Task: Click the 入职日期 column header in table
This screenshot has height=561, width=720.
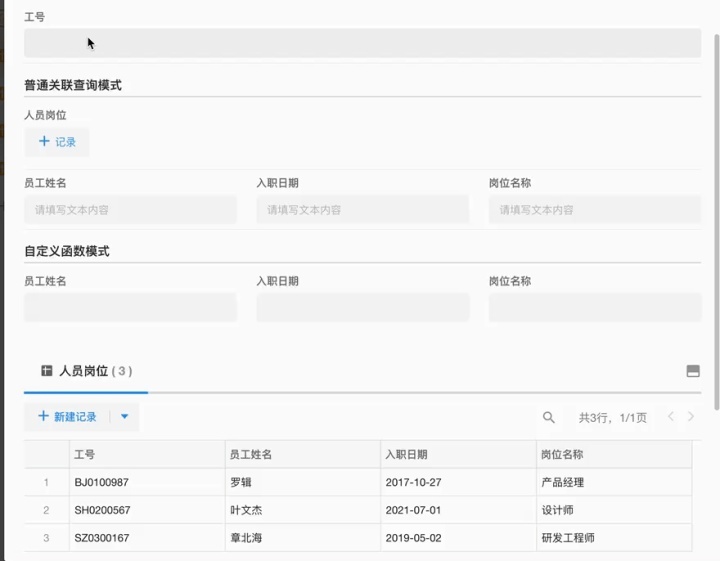Action: 406,454
